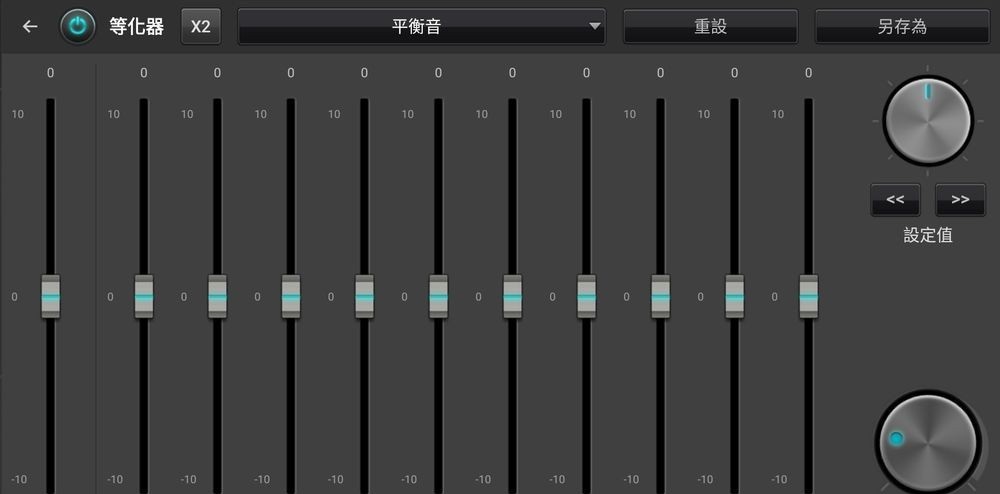Click the lower right rotary knob

926,442
